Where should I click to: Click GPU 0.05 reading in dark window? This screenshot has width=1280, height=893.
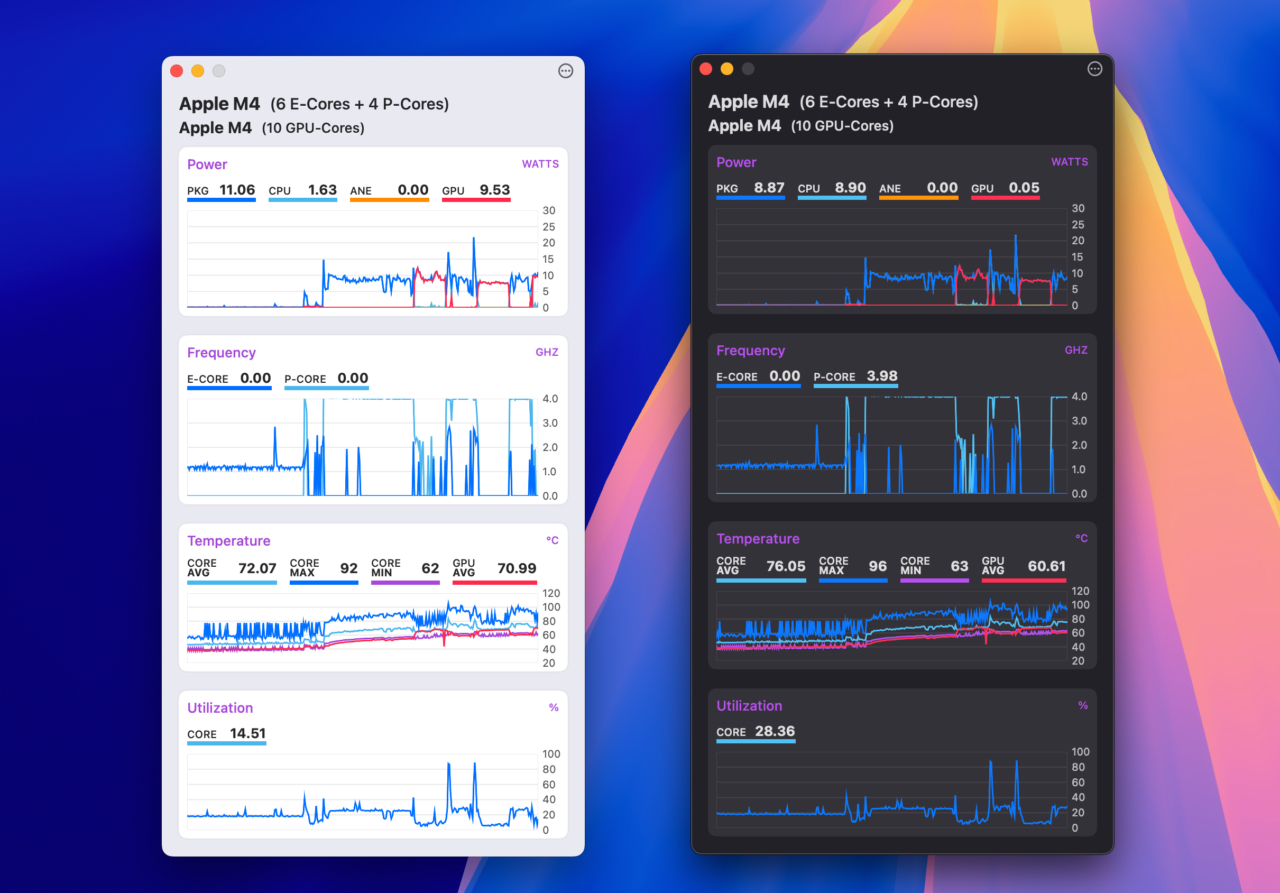1005,189
